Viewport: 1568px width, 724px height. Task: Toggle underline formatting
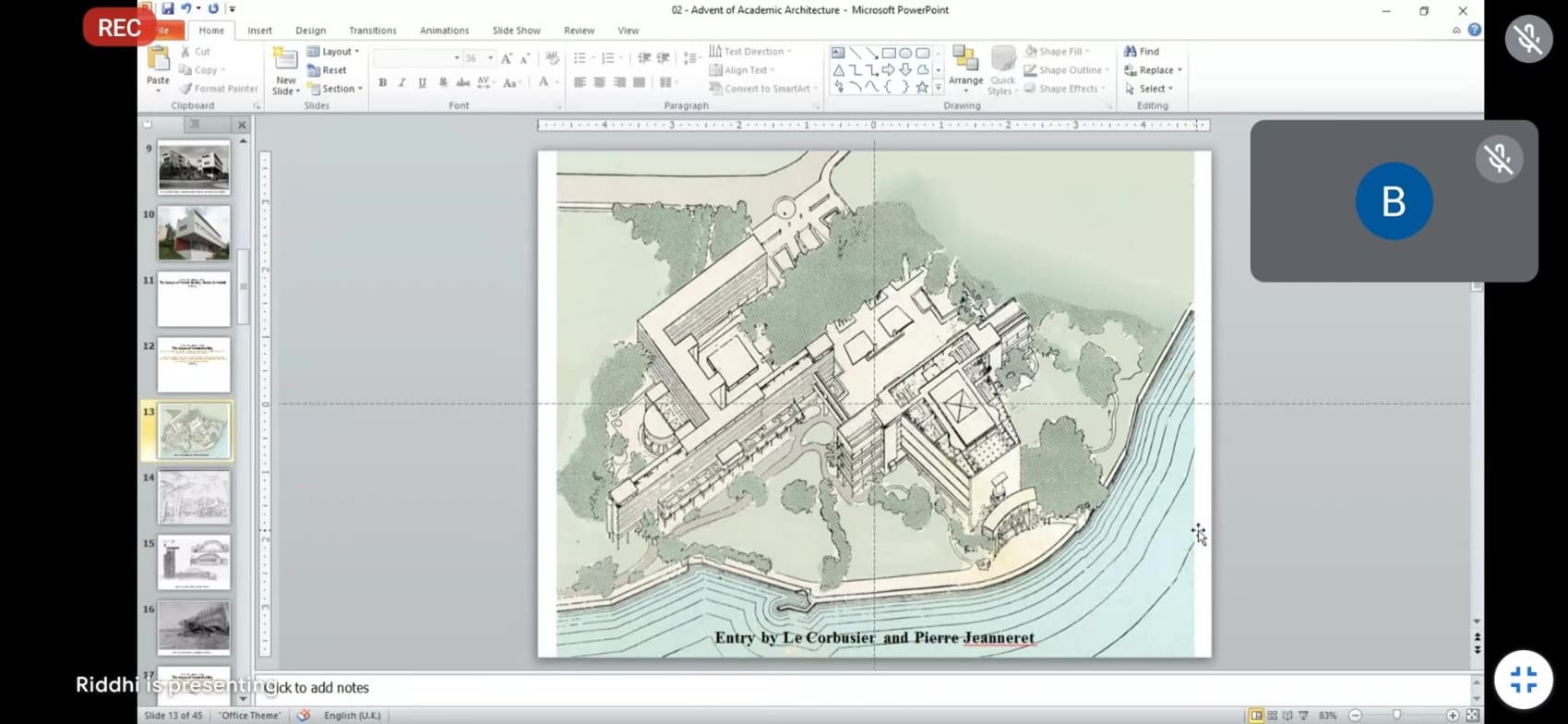[422, 83]
